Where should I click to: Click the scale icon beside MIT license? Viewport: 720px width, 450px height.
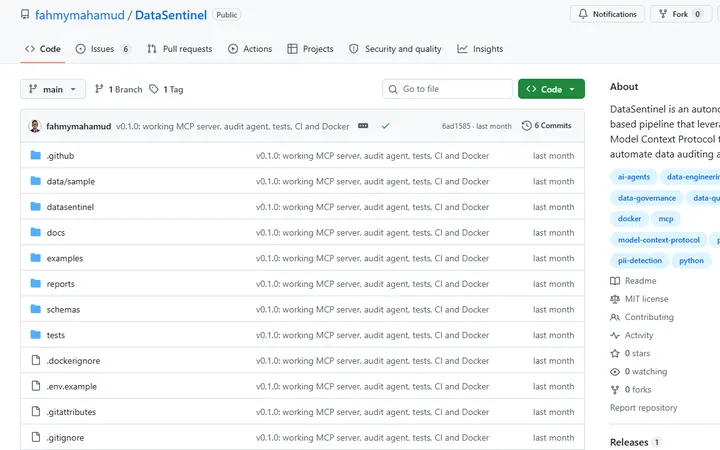click(x=615, y=299)
